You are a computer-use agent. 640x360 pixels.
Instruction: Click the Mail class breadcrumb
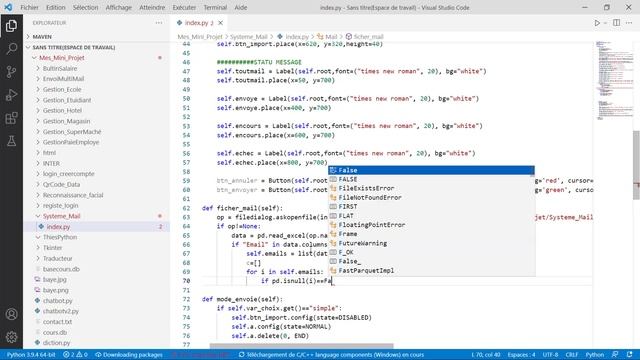[331, 37]
